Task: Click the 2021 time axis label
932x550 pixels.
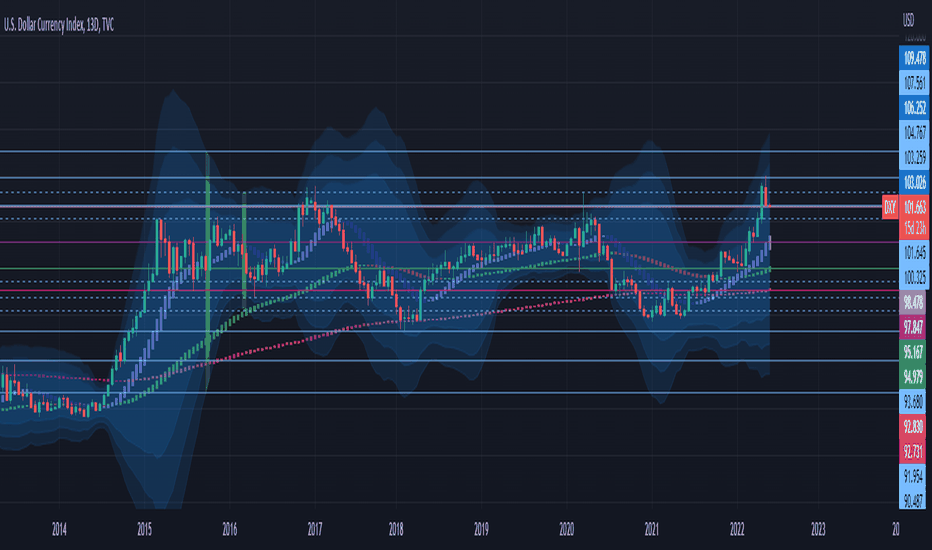Action: [x=651, y=529]
